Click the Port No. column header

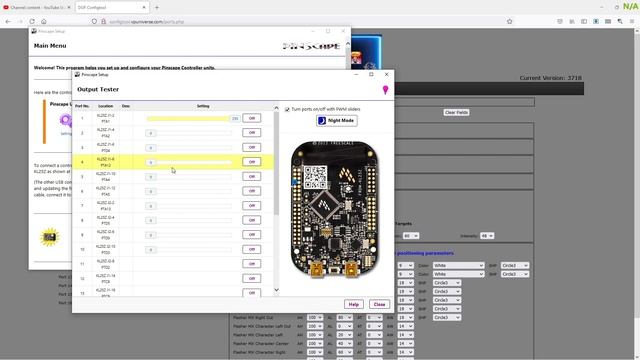pyautogui.click(x=82, y=106)
